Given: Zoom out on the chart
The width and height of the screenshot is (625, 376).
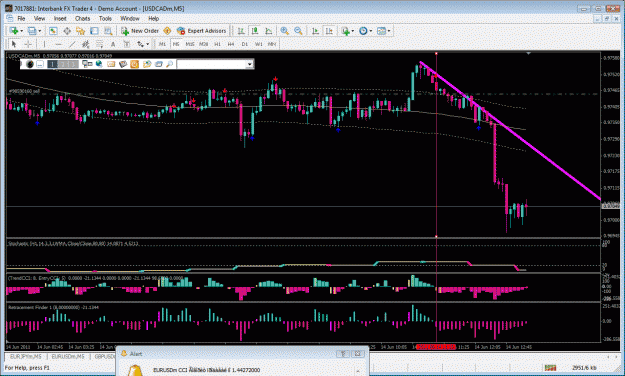Looking at the screenshot, I should pos(298,31).
